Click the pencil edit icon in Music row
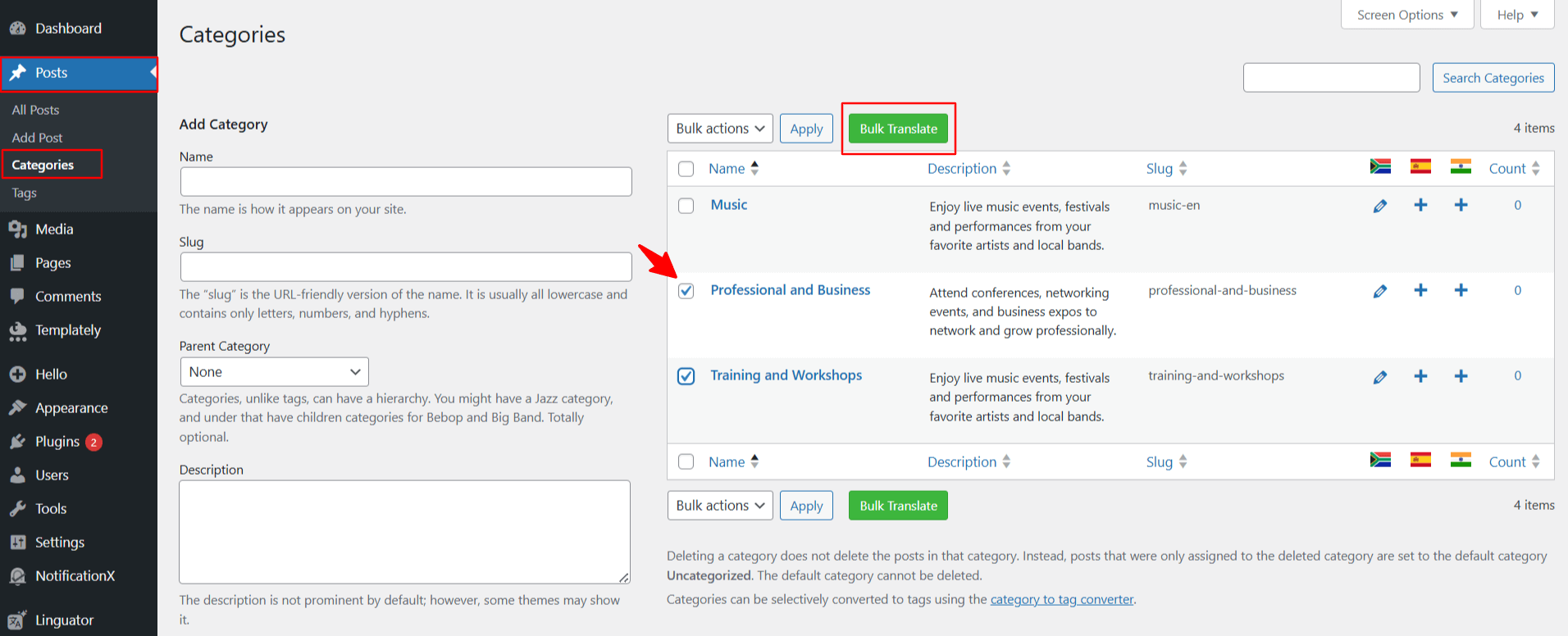The height and width of the screenshot is (636, 1568). 1380,206
